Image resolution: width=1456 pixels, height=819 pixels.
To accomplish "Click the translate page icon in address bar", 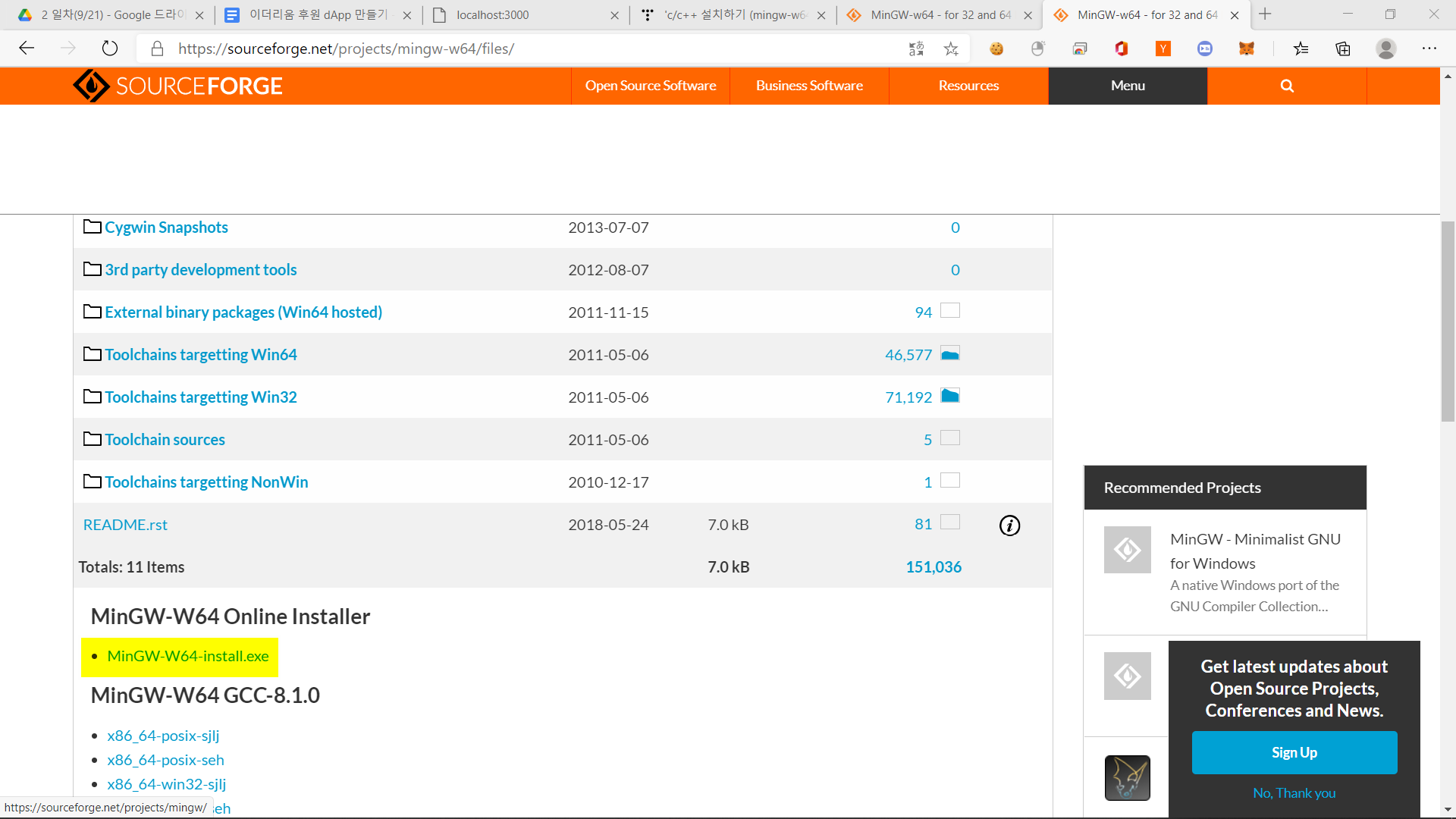I will (x=916, y=49).
